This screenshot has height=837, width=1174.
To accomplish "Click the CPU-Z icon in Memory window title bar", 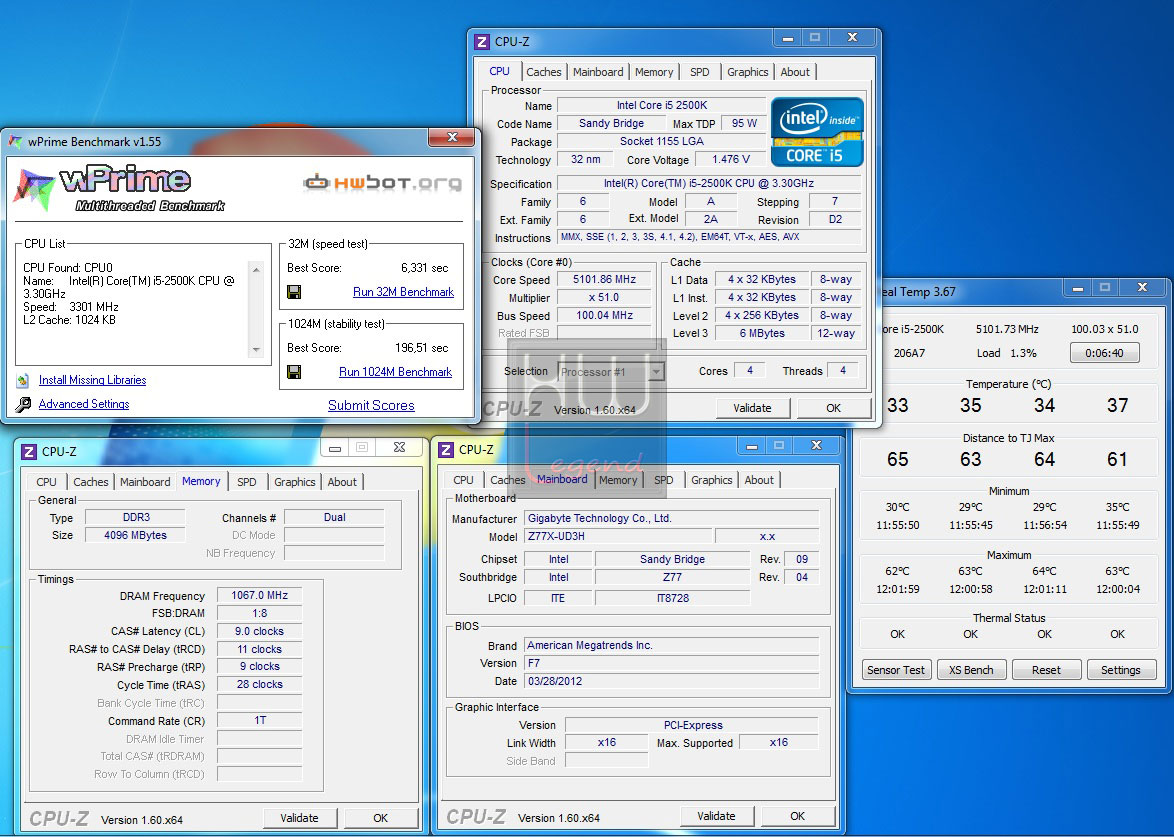I will [29, 451].
